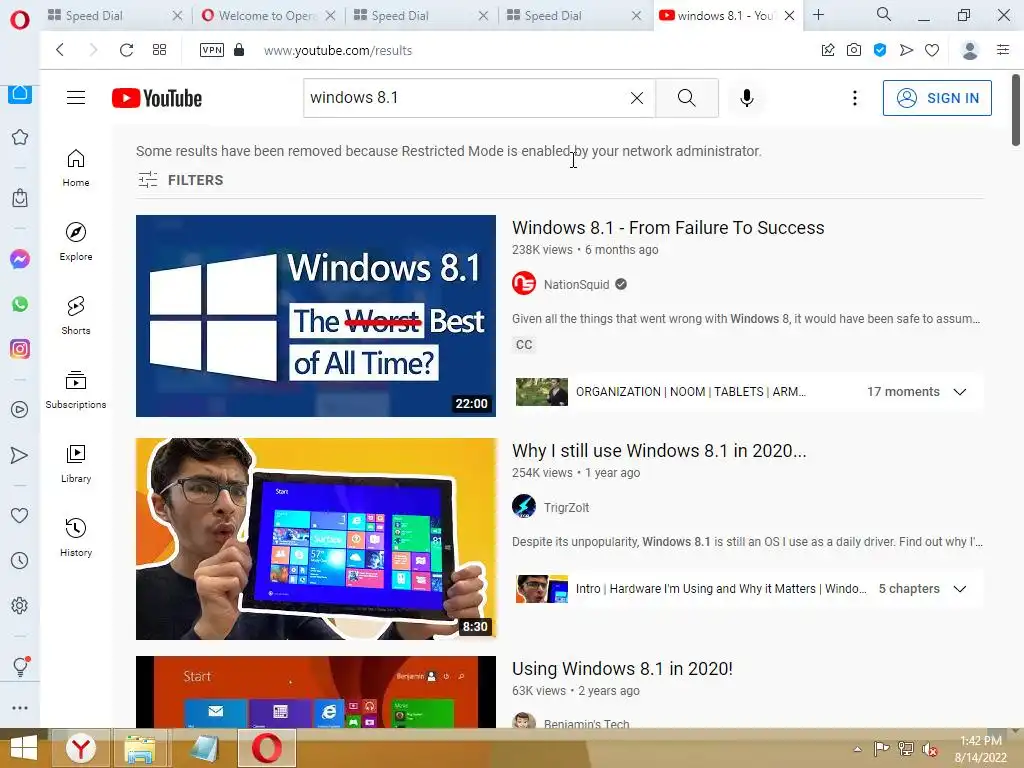This screenshot has height=768, width=1024.
Task: Add page to bookmarks heart icon
Action: coord(932,50)
